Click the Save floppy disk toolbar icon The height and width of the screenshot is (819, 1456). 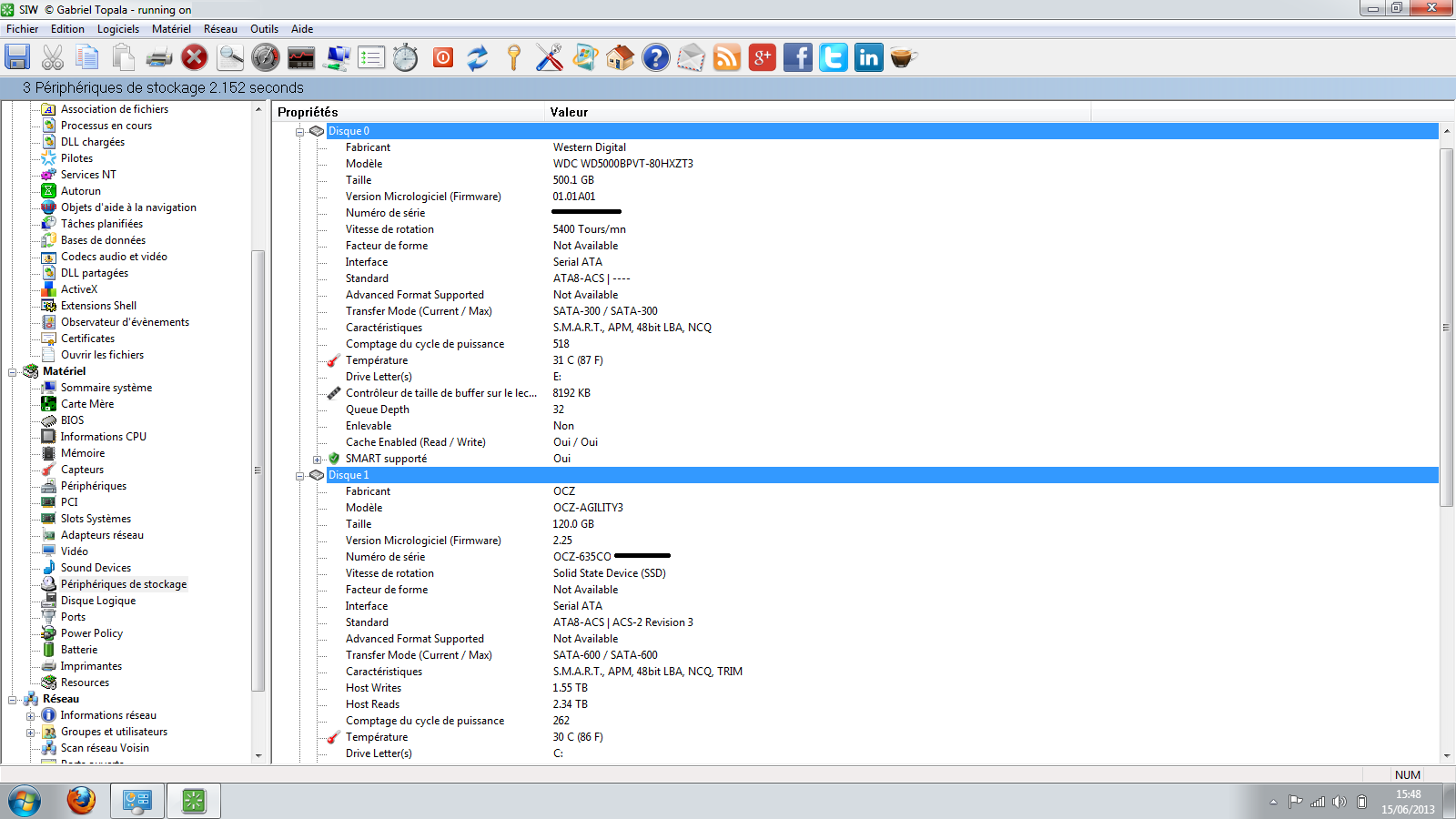click(x=17, y=57)
